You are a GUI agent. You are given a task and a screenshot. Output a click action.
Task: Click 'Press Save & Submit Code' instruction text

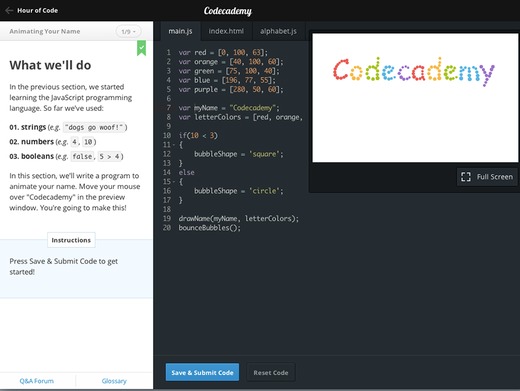pos(64,266)
